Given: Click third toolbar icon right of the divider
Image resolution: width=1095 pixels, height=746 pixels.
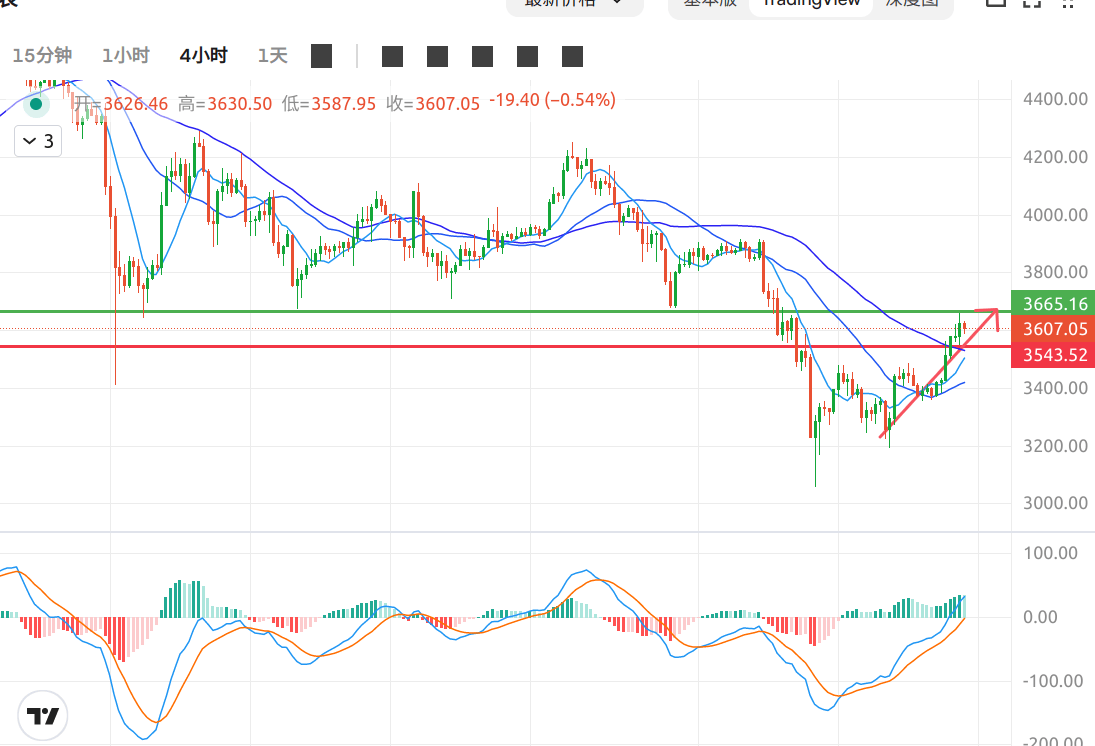Looking at the screenshot, I should [483, 56].
